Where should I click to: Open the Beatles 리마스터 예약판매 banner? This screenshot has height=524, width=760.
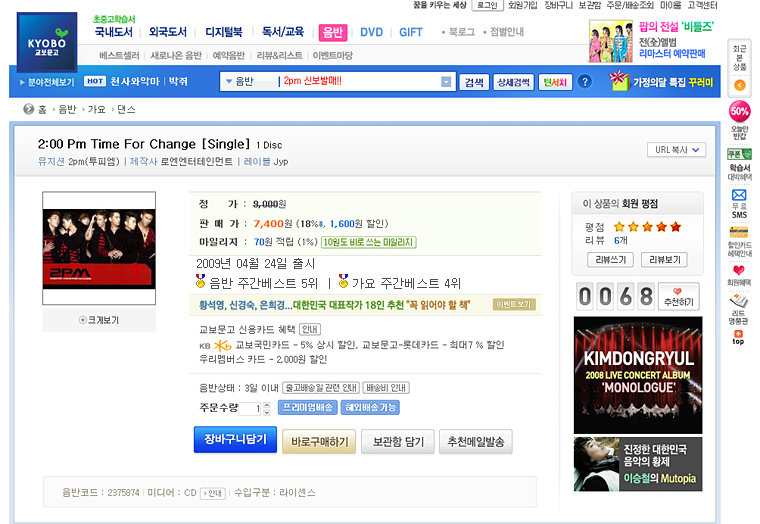click(652, 41)
